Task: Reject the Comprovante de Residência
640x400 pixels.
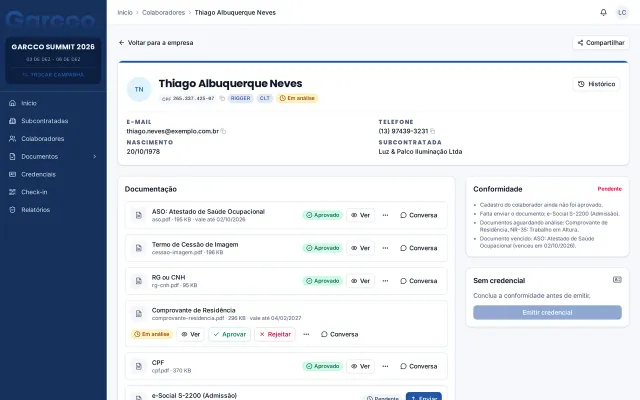Action: point(275,334)
